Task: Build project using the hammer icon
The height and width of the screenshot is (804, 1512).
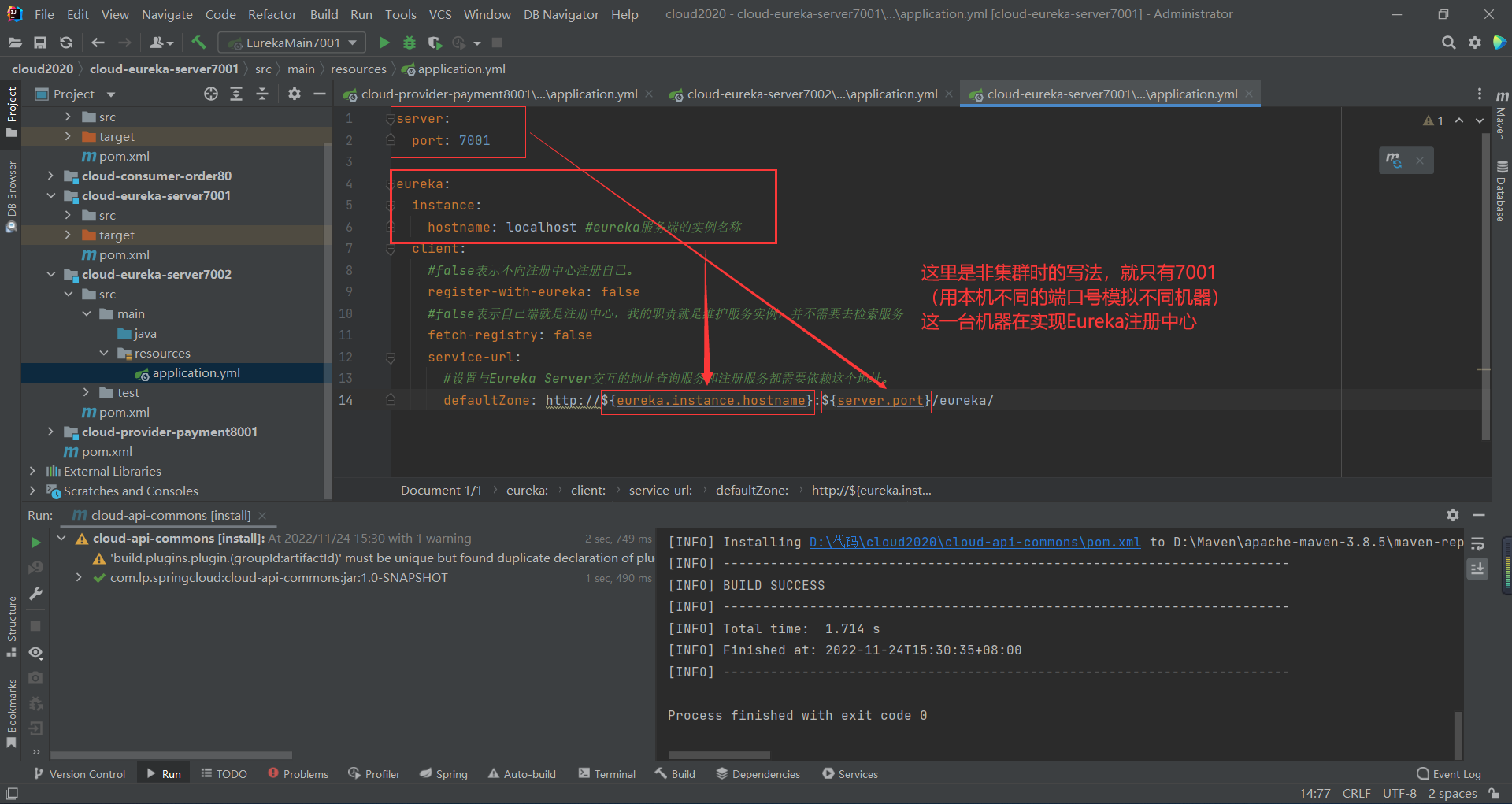Action: pos(198,43)
